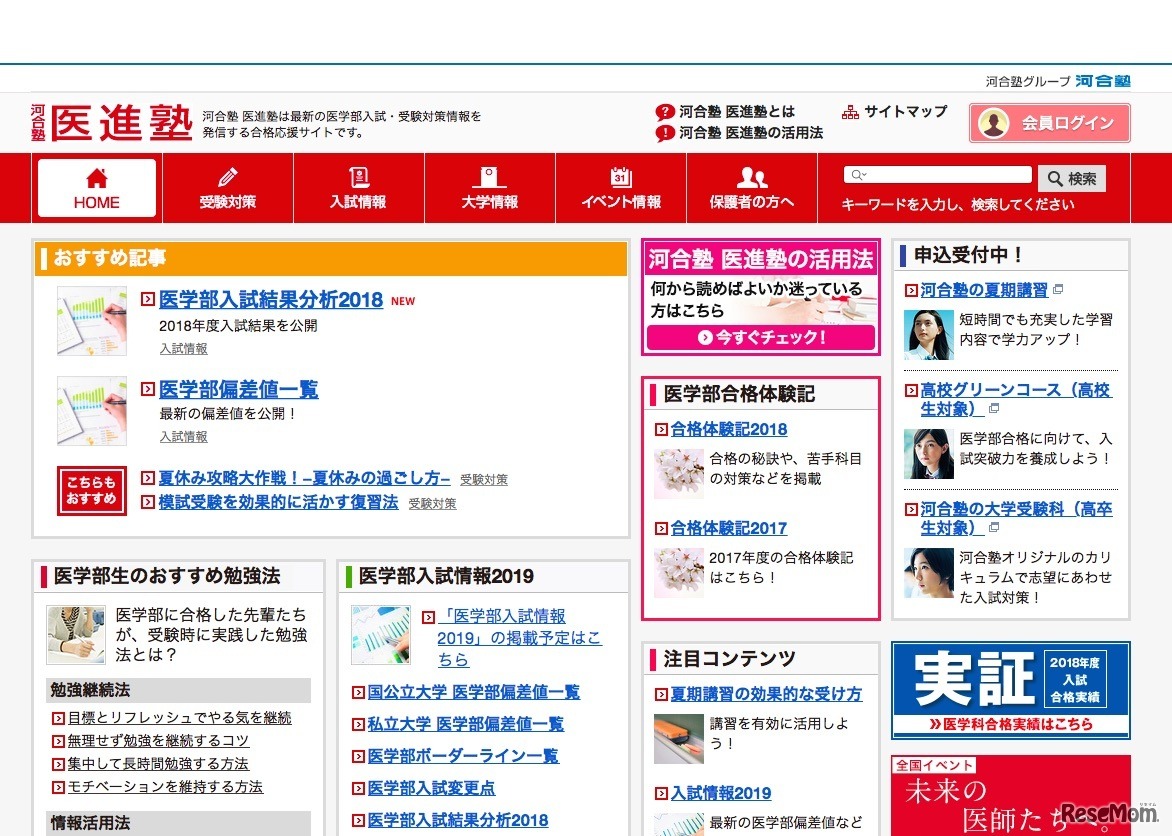Select the 入試情報 book icon

[358, 178]
